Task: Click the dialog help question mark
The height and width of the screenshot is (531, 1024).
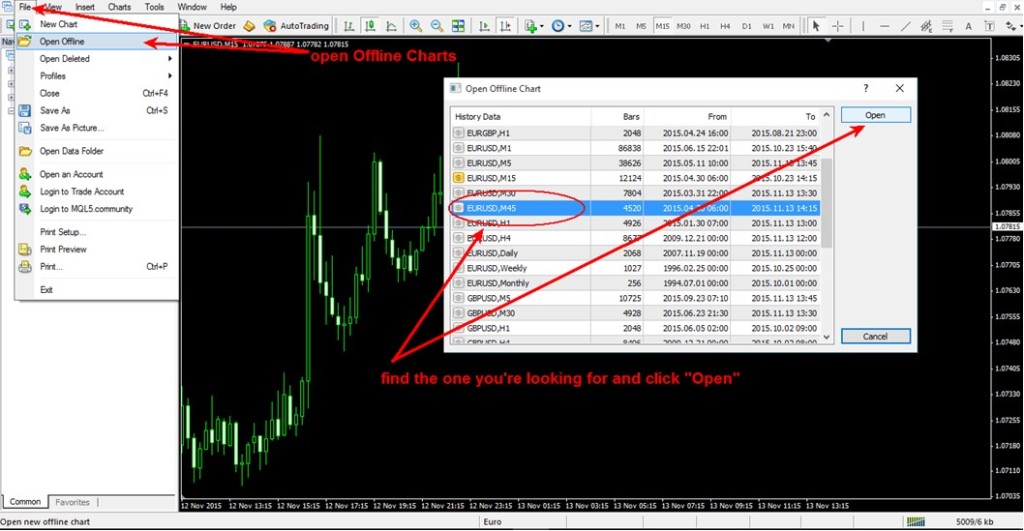Action: pyautogui.click(x=866, y=88)
